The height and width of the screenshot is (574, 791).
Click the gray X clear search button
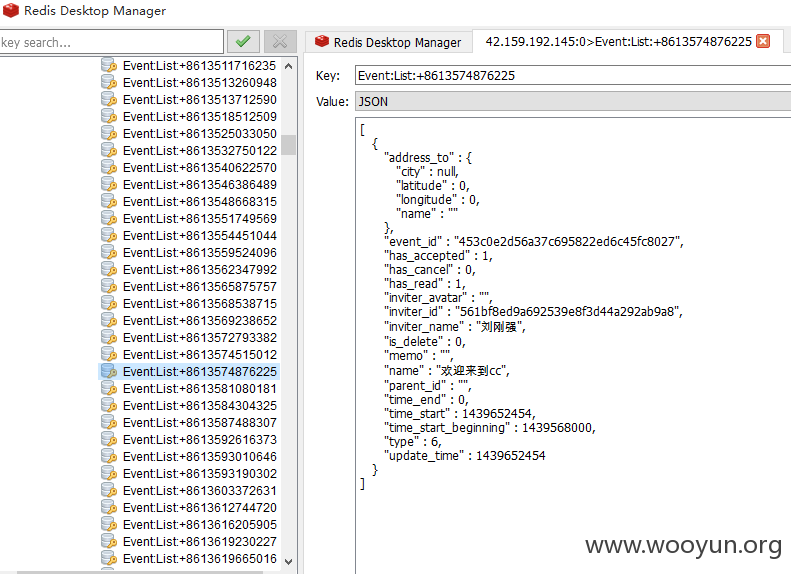coord(280,41)
